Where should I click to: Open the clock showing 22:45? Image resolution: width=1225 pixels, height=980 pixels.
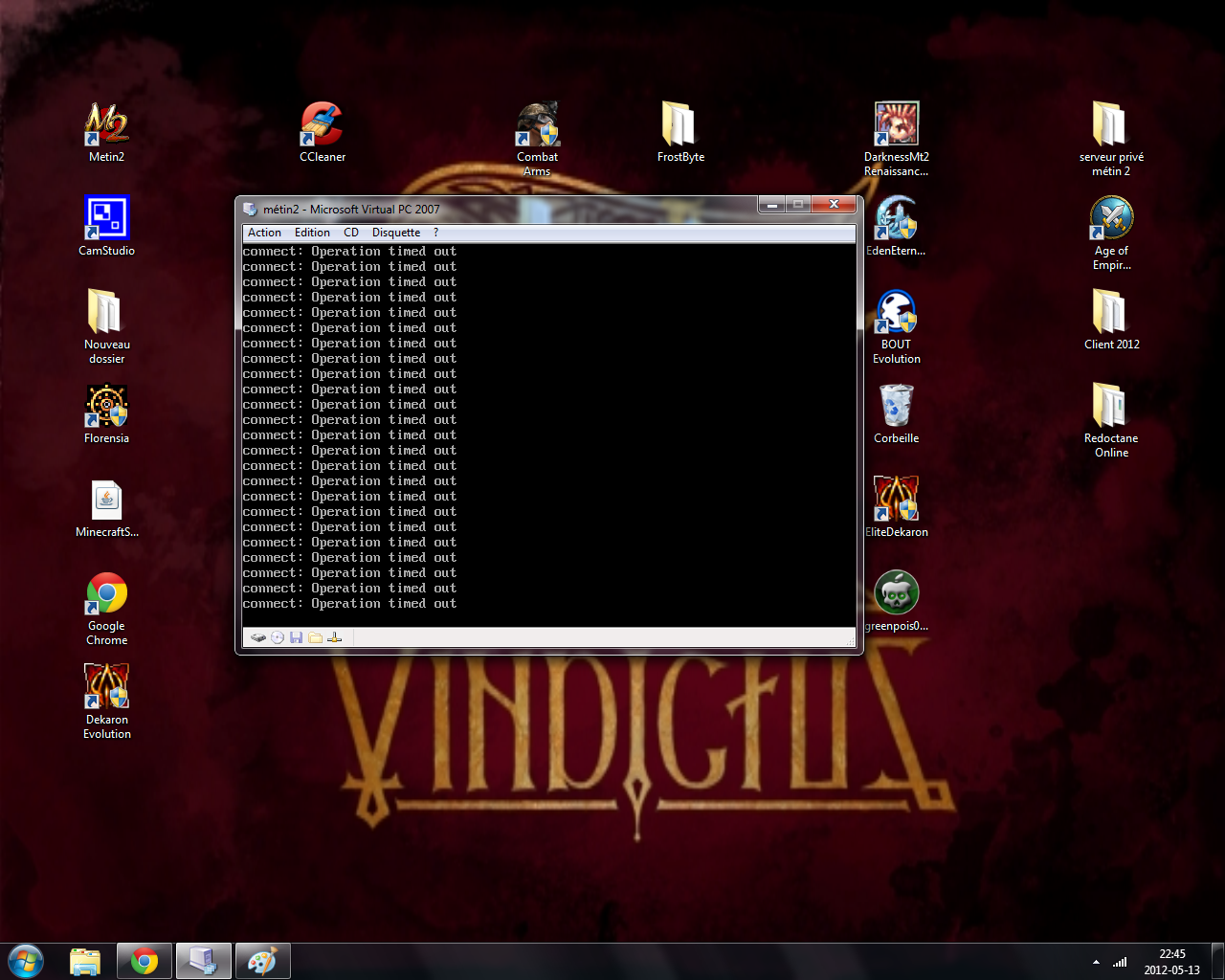point(1171,962)
